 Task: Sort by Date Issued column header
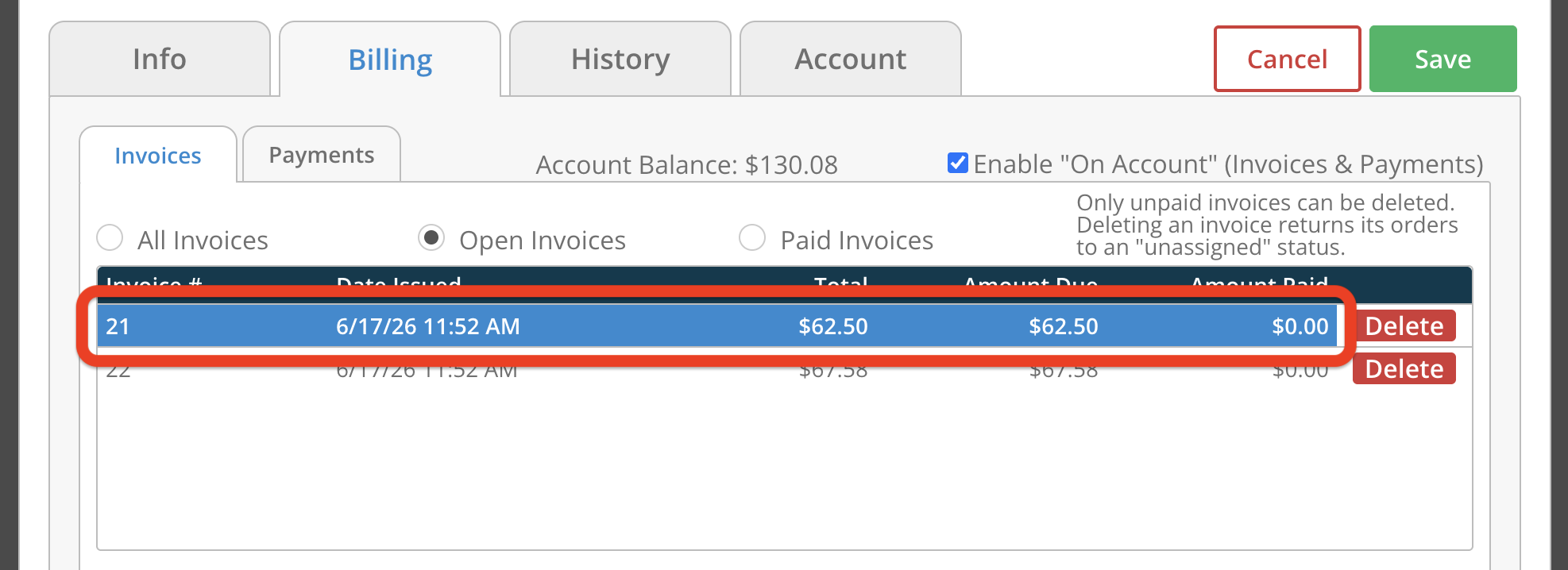(x=399, y=283)
